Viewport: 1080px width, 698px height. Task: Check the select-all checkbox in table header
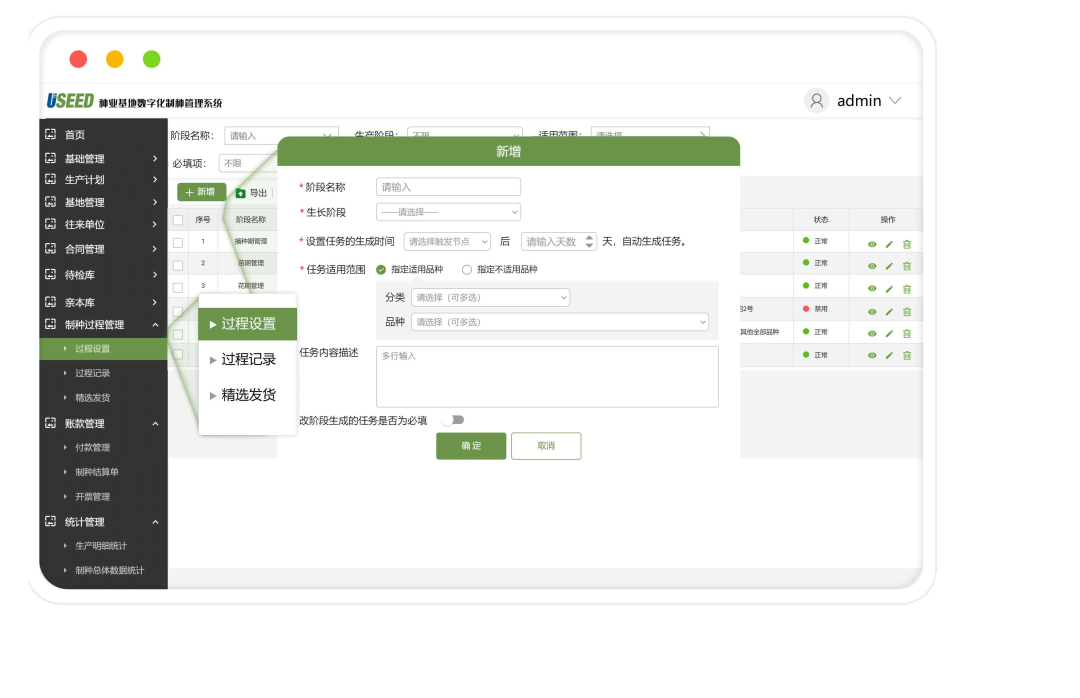click(x=178, y=220)
